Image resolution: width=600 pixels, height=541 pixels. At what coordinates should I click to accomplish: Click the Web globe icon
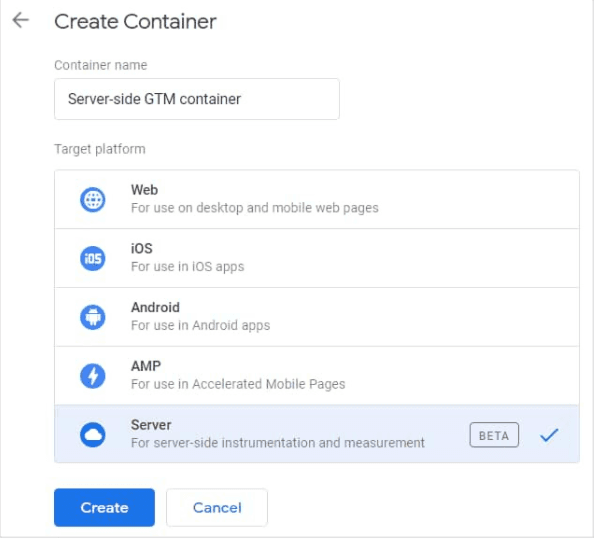pyautogui.click(x=92, y=200)
